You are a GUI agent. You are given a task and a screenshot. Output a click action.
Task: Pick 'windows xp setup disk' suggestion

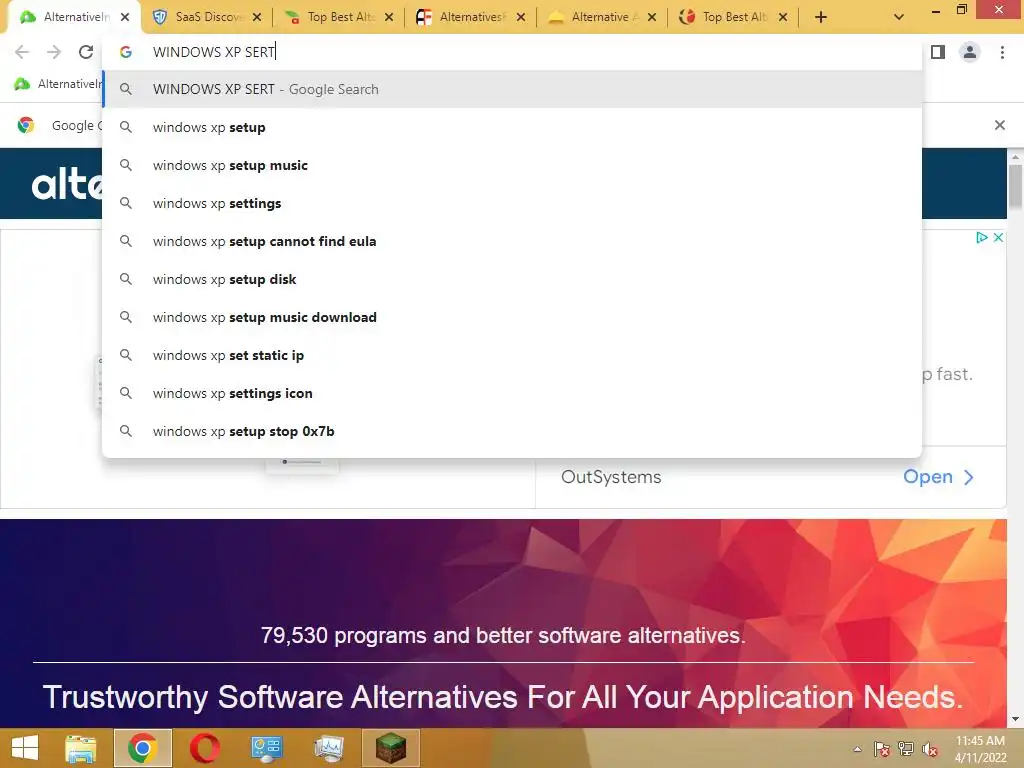513,279
